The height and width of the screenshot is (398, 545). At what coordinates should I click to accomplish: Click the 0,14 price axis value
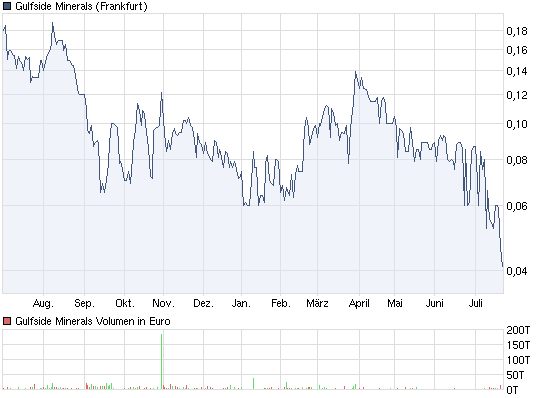tap(517, 71)
